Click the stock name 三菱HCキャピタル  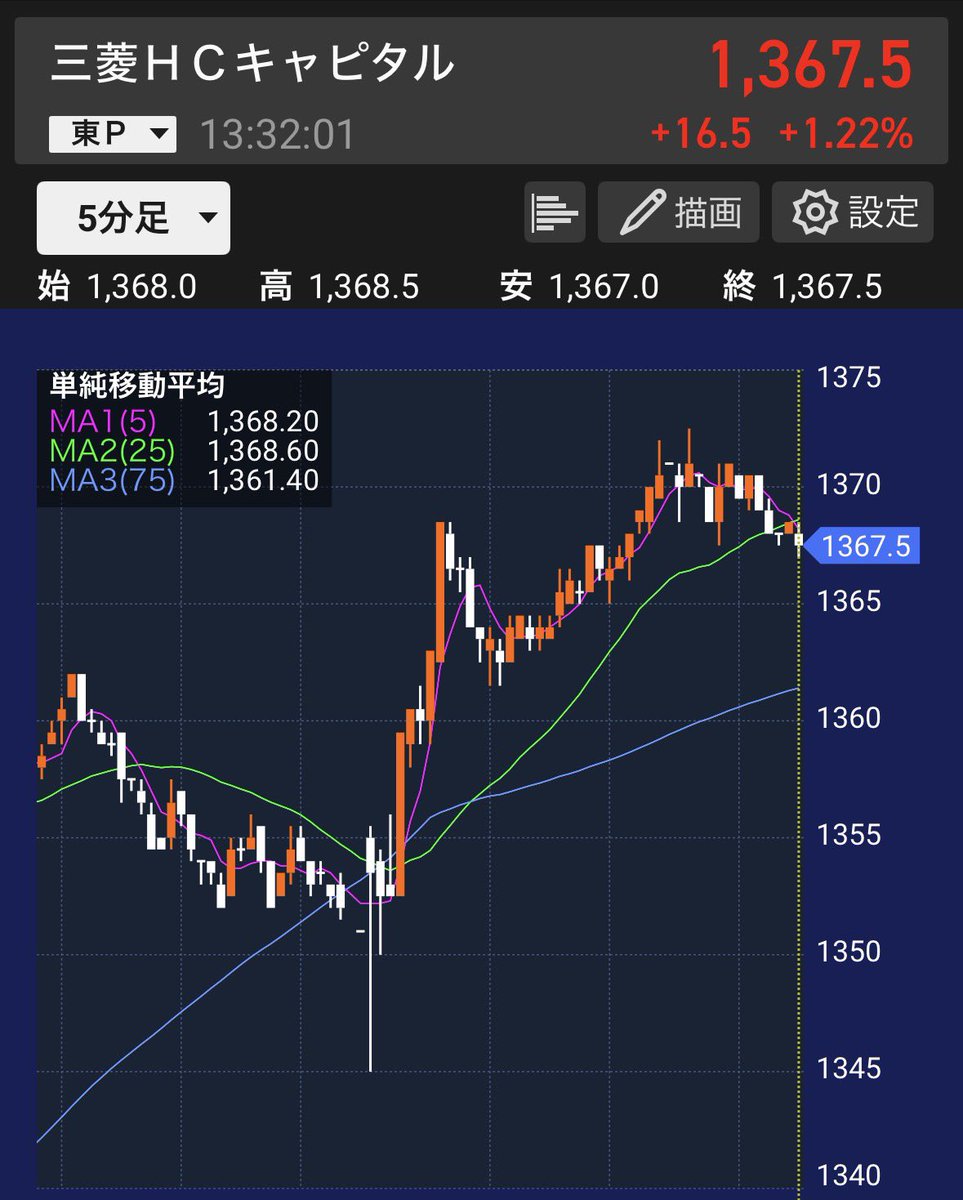tap(253, 65)
